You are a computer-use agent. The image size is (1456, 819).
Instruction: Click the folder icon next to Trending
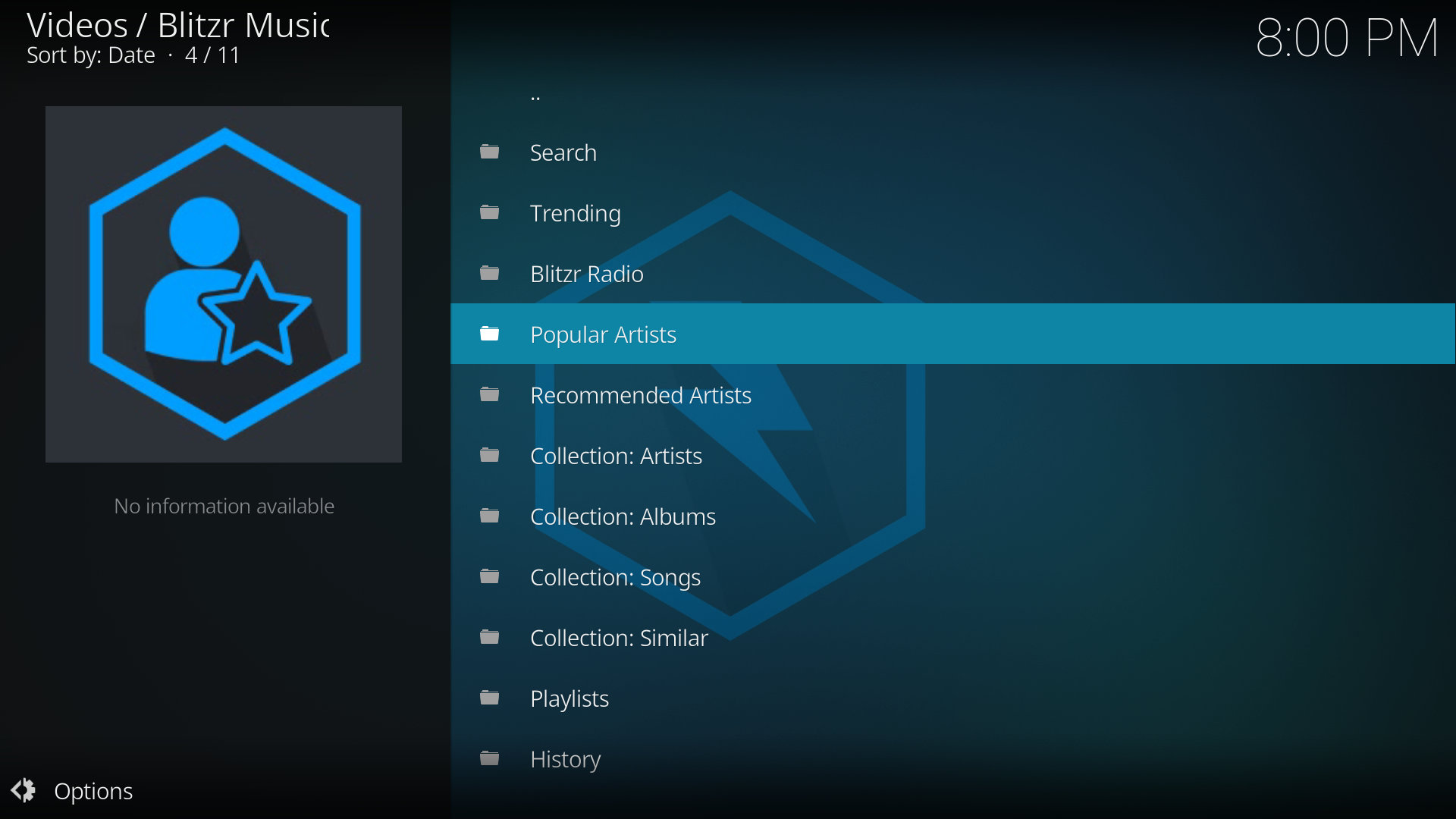click(490, 213)
